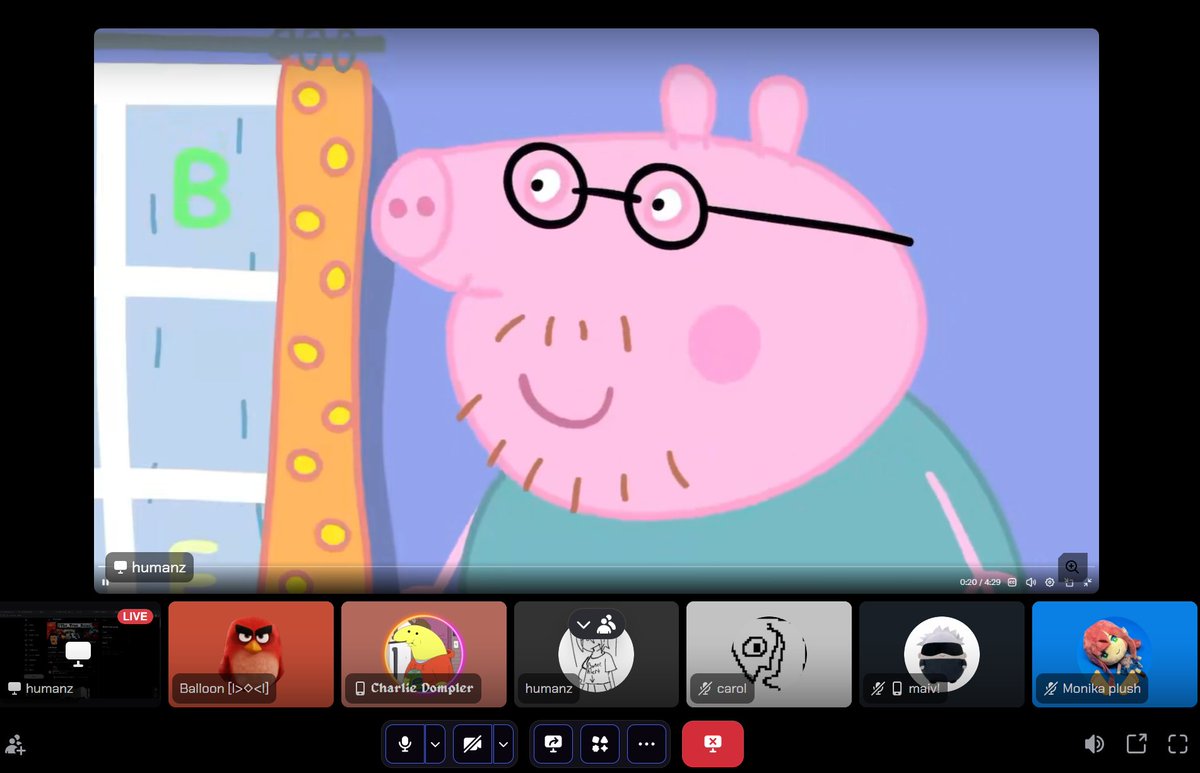Click maivl's muted microphone icon
The height and width of the screenshot is (773, 1200).
point(878,689)
